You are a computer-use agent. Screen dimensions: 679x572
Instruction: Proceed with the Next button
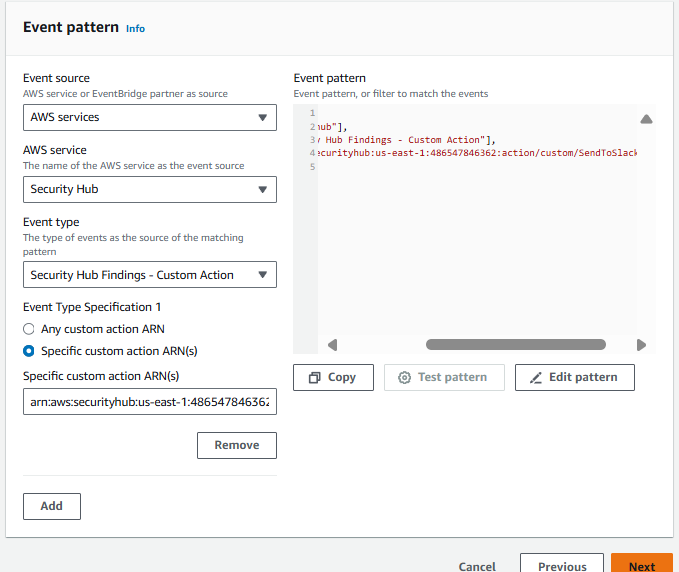[x=642, y=564]
